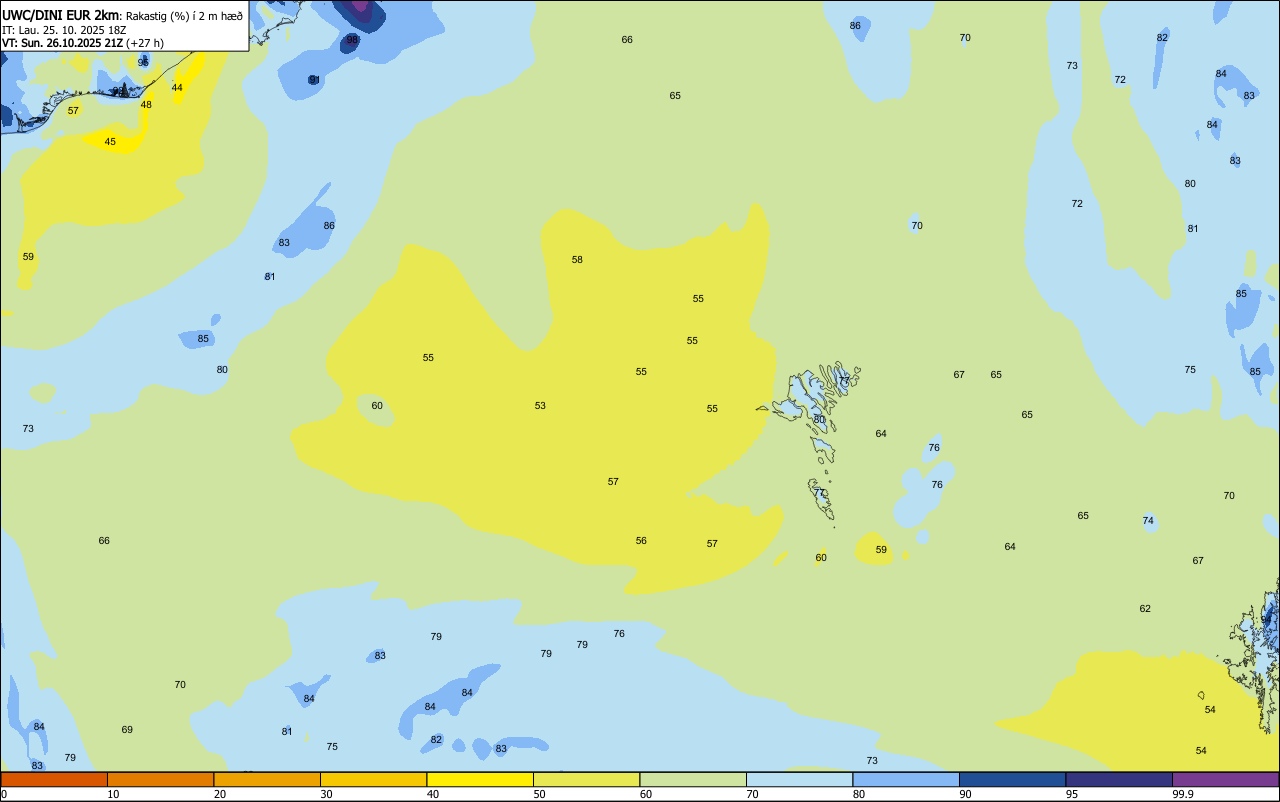Viewport: 1280px width, 802px height.
Task: Click the 80–90 blue legend swatch
Action: (x=906, y=779)
